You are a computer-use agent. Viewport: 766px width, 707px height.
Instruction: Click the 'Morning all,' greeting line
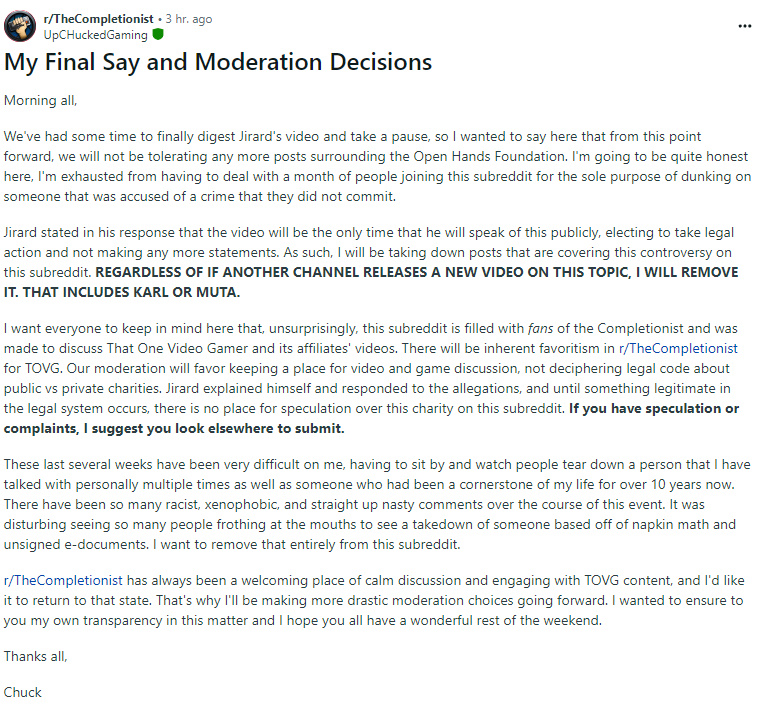point(41,101)
